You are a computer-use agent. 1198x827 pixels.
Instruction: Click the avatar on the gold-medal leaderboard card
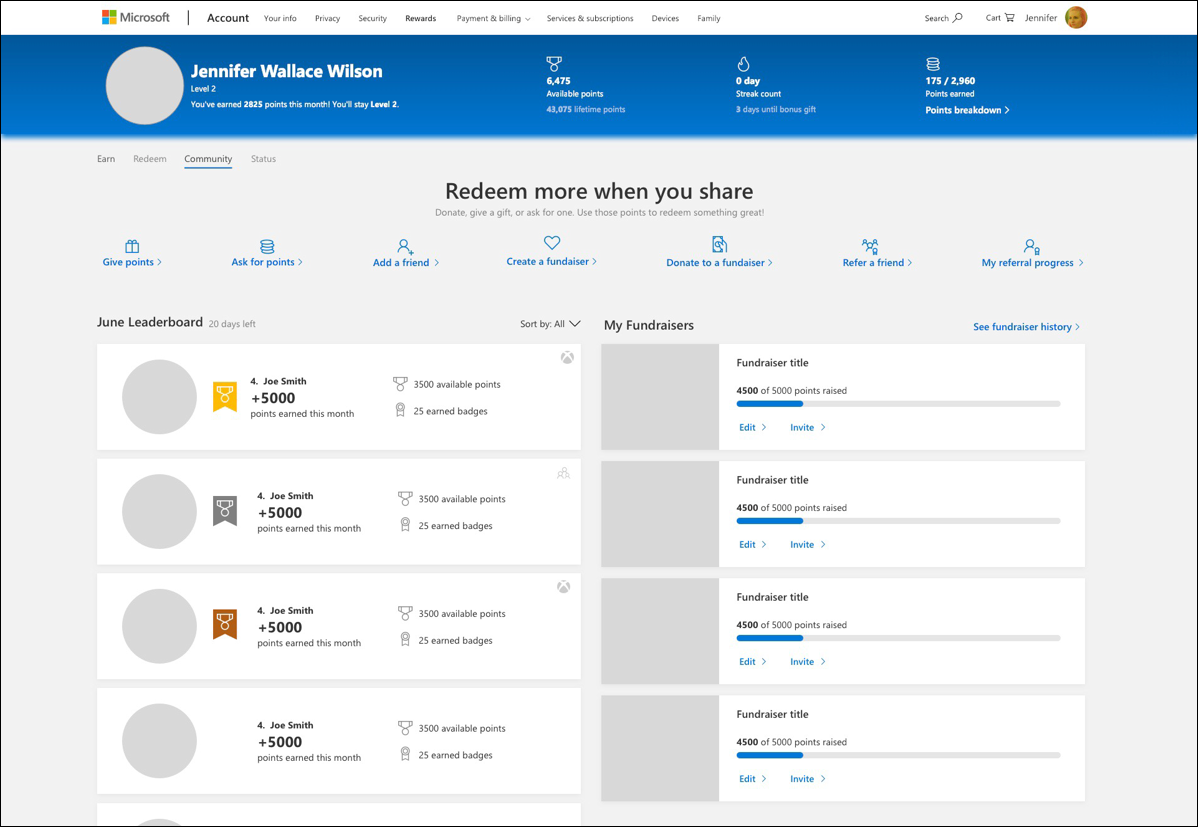tap(160, 397)
